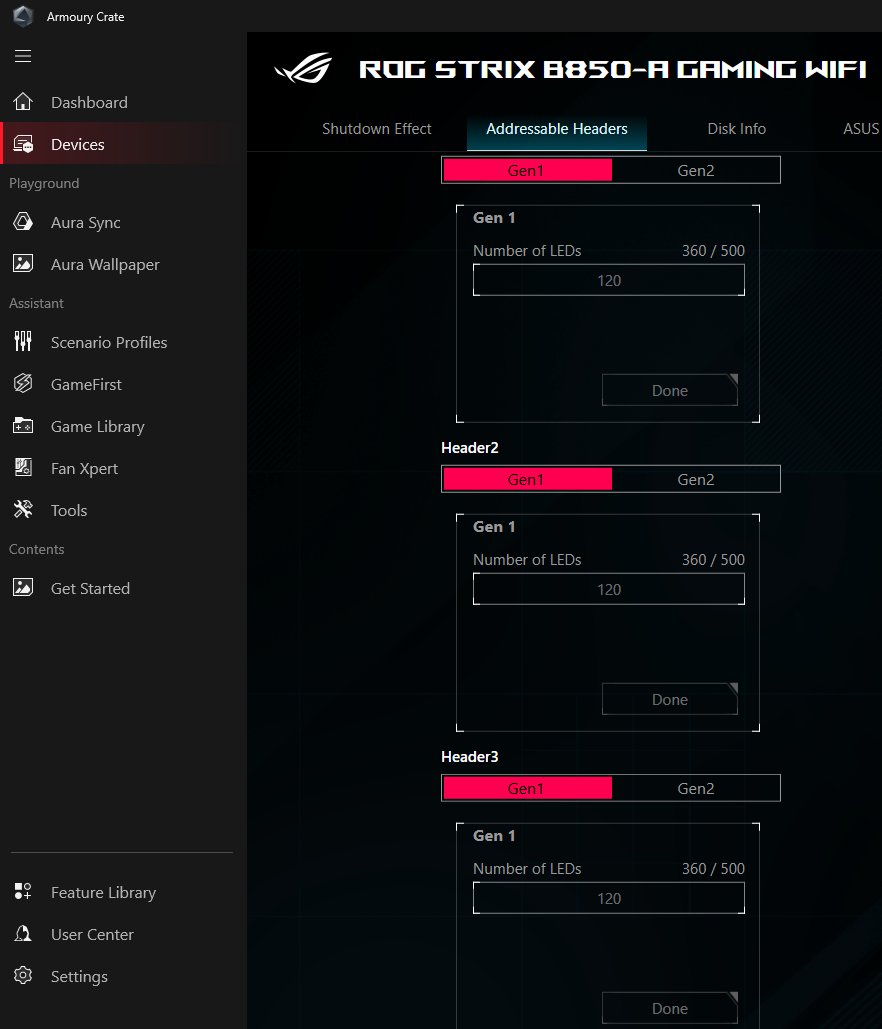Click first header's Number of LEDs field
This screenshot has width=882, height=1029.
[608, 280]
